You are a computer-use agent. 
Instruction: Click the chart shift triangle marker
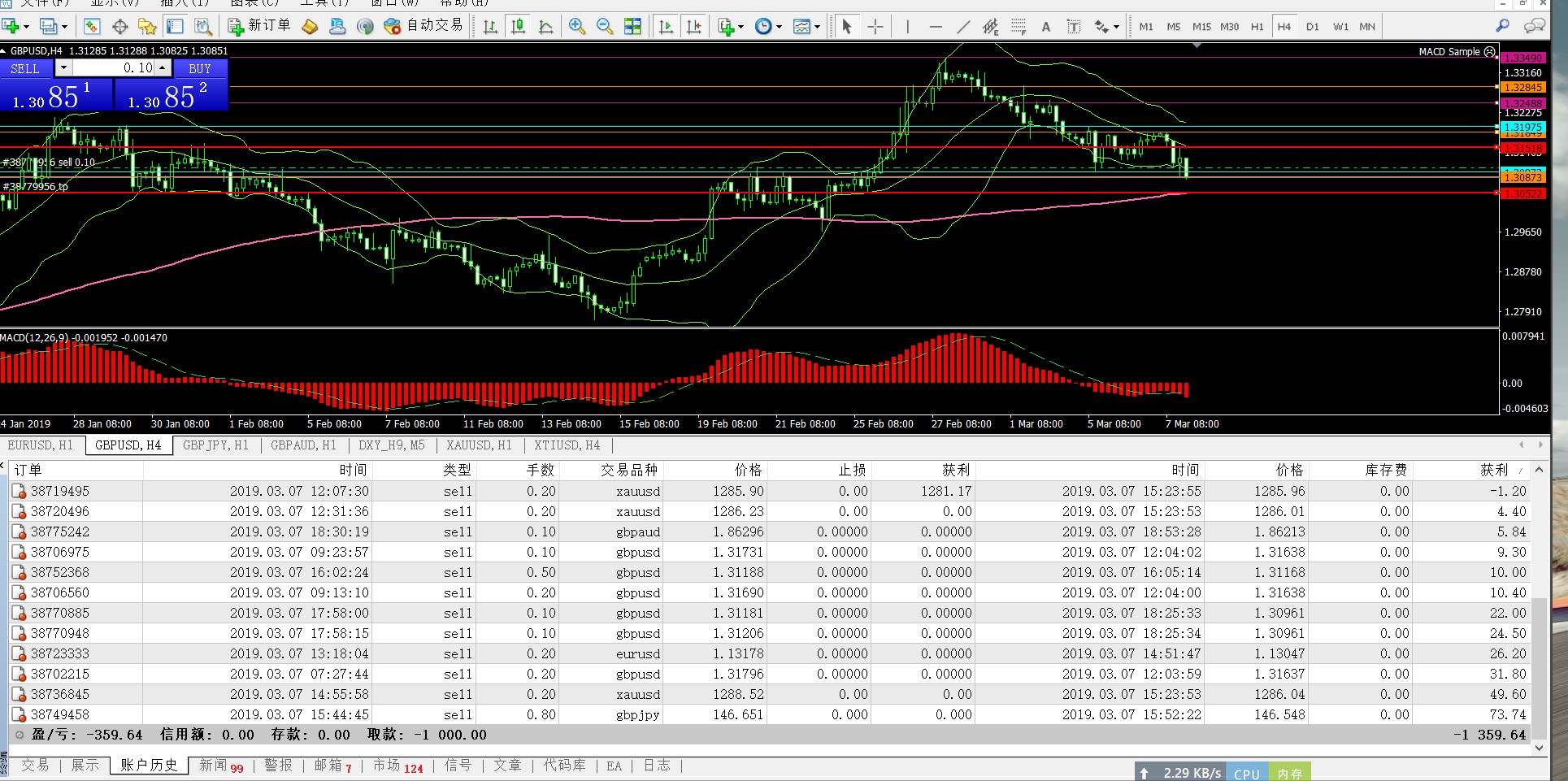[x=1197, y=46]
